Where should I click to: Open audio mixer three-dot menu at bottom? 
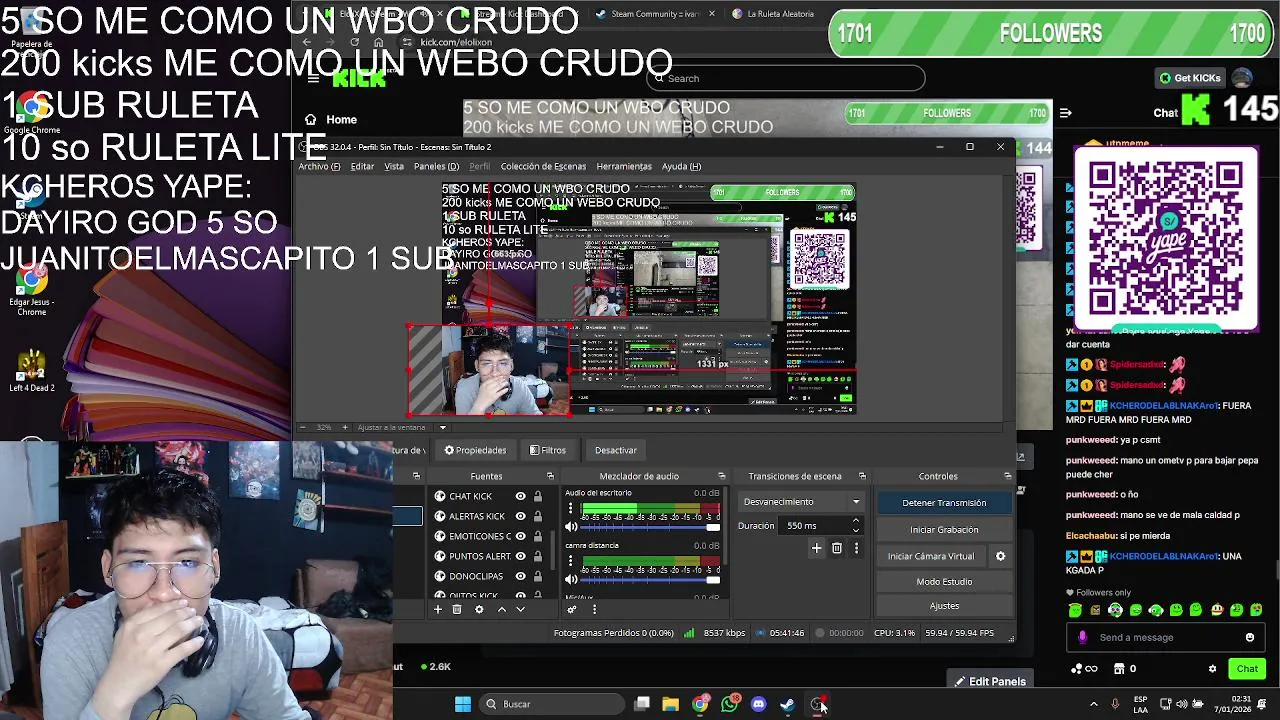coord(594,609)
